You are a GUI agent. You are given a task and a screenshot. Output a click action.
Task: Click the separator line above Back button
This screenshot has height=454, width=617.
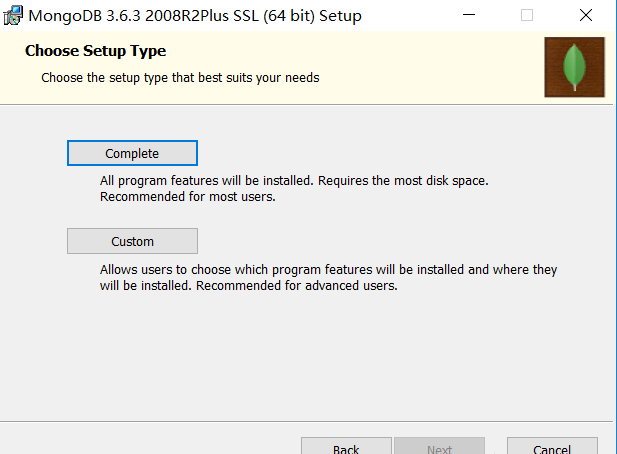point(307,421)
